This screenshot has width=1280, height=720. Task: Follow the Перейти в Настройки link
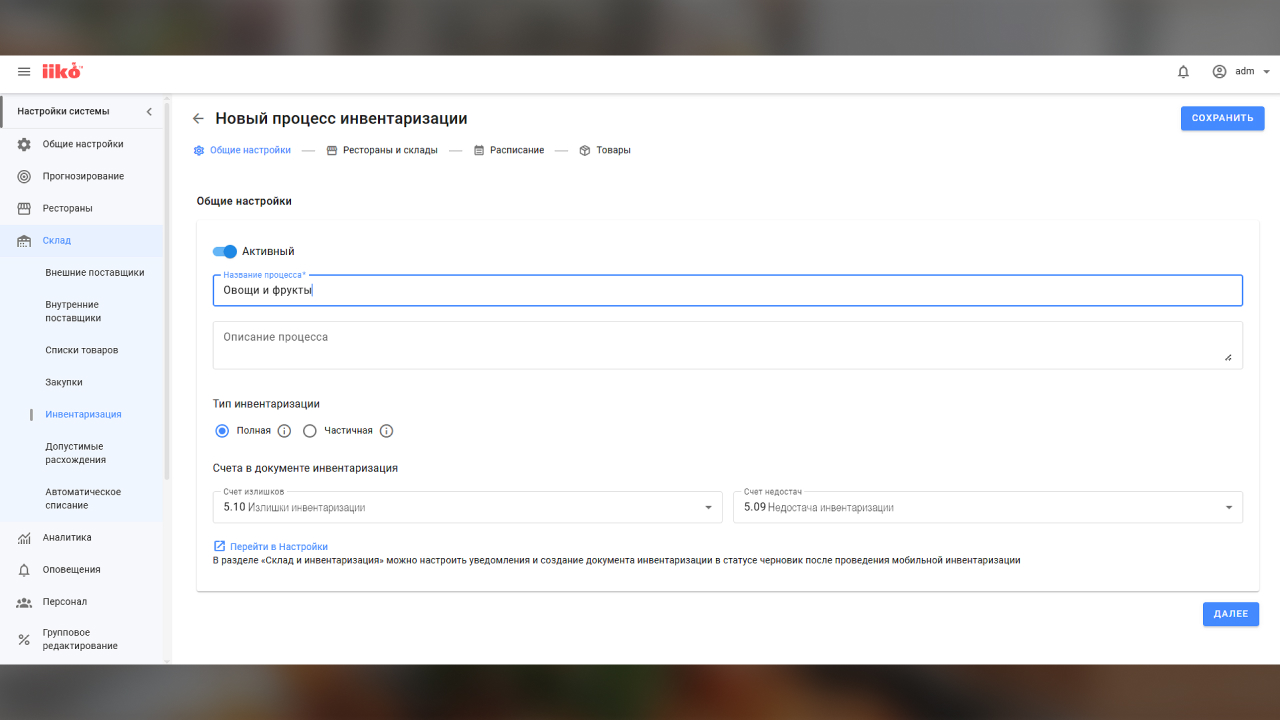[279, 547]
